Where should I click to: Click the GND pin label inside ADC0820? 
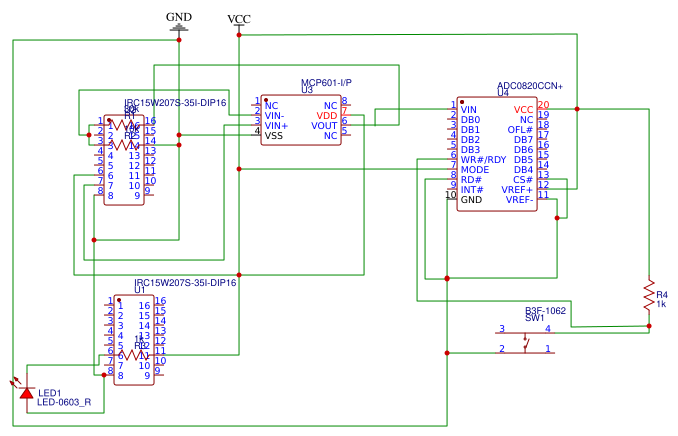(471, 200)
